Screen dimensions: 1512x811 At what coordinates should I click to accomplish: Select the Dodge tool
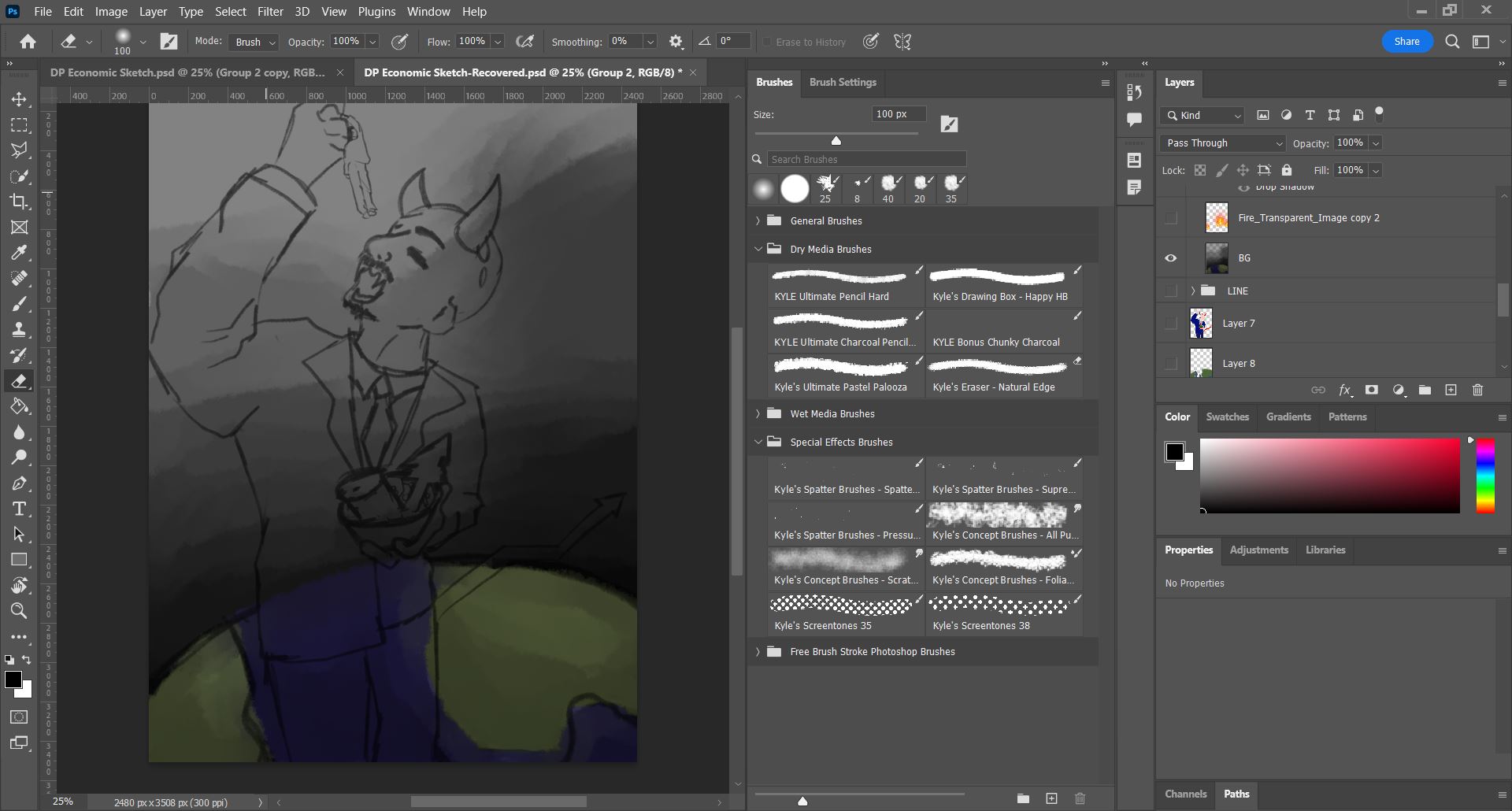coord(20,457)
